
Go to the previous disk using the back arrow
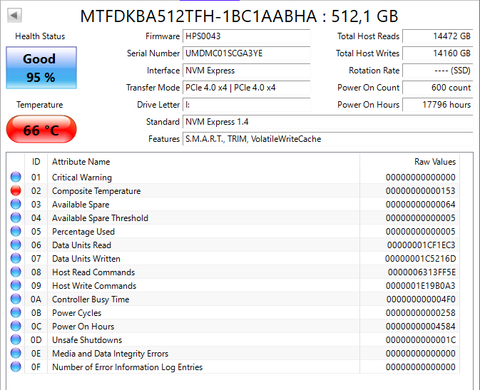click(14, 15)
